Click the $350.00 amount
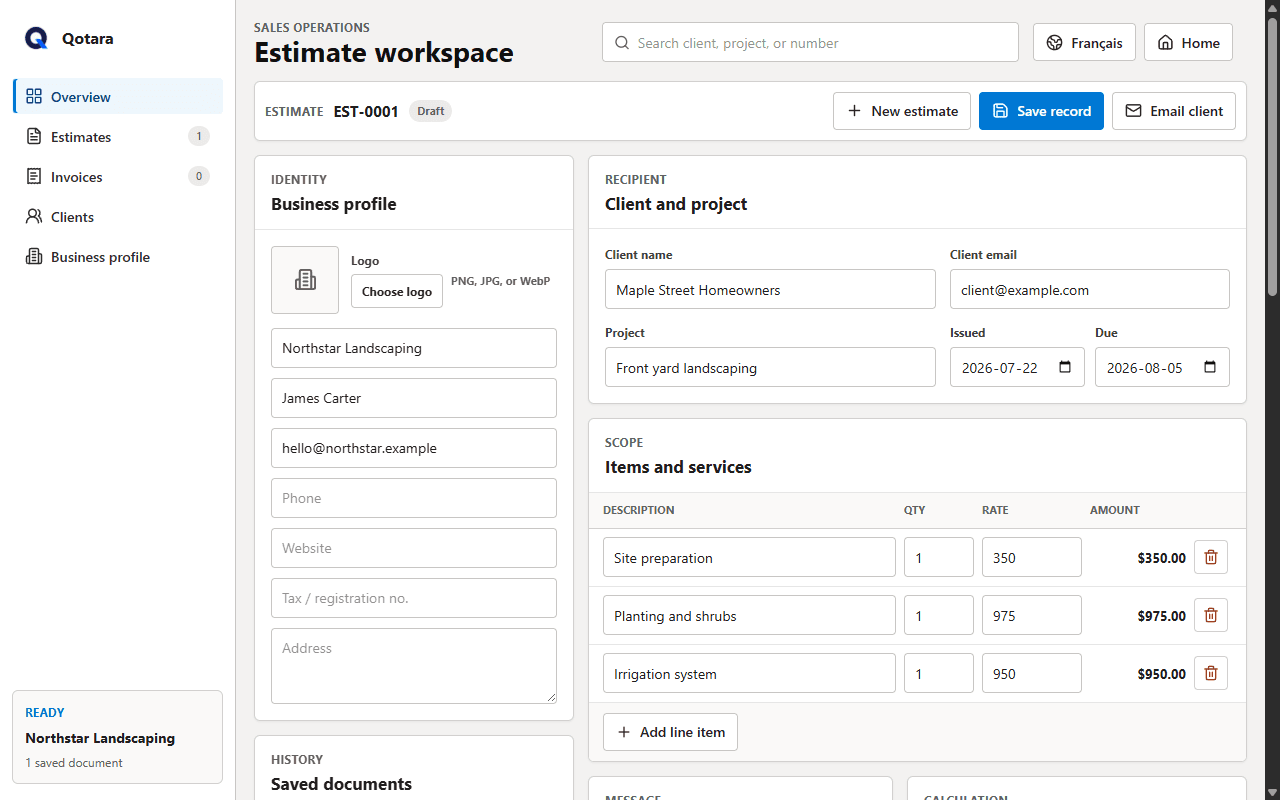The width and height of the screenshot is (1280, 800). coord(1161,558)
